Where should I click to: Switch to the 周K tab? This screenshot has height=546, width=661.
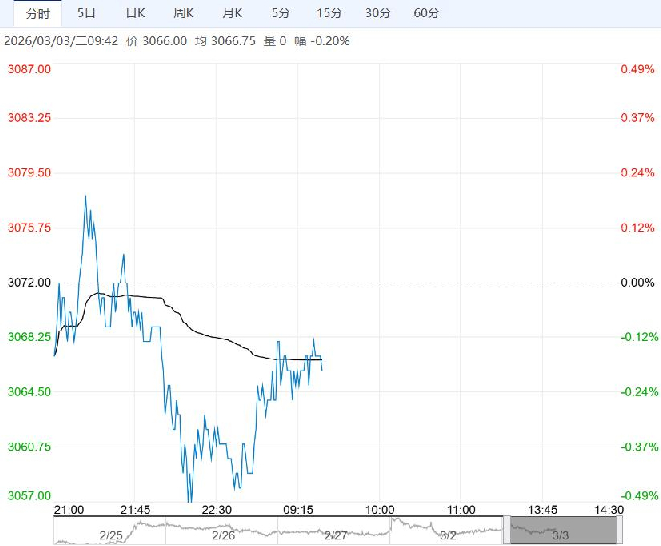183,13
